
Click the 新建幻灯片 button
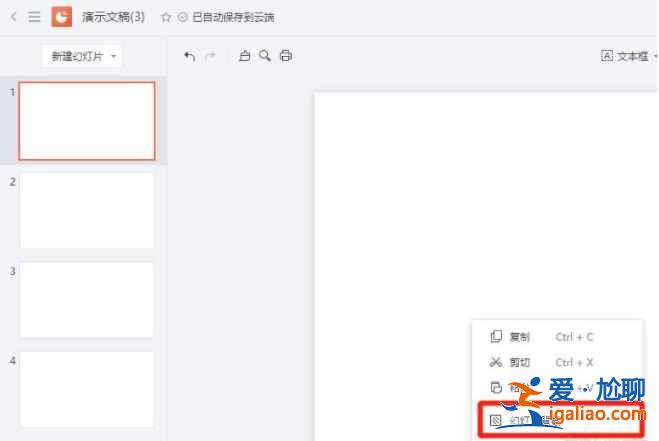(x=78, y=57)
